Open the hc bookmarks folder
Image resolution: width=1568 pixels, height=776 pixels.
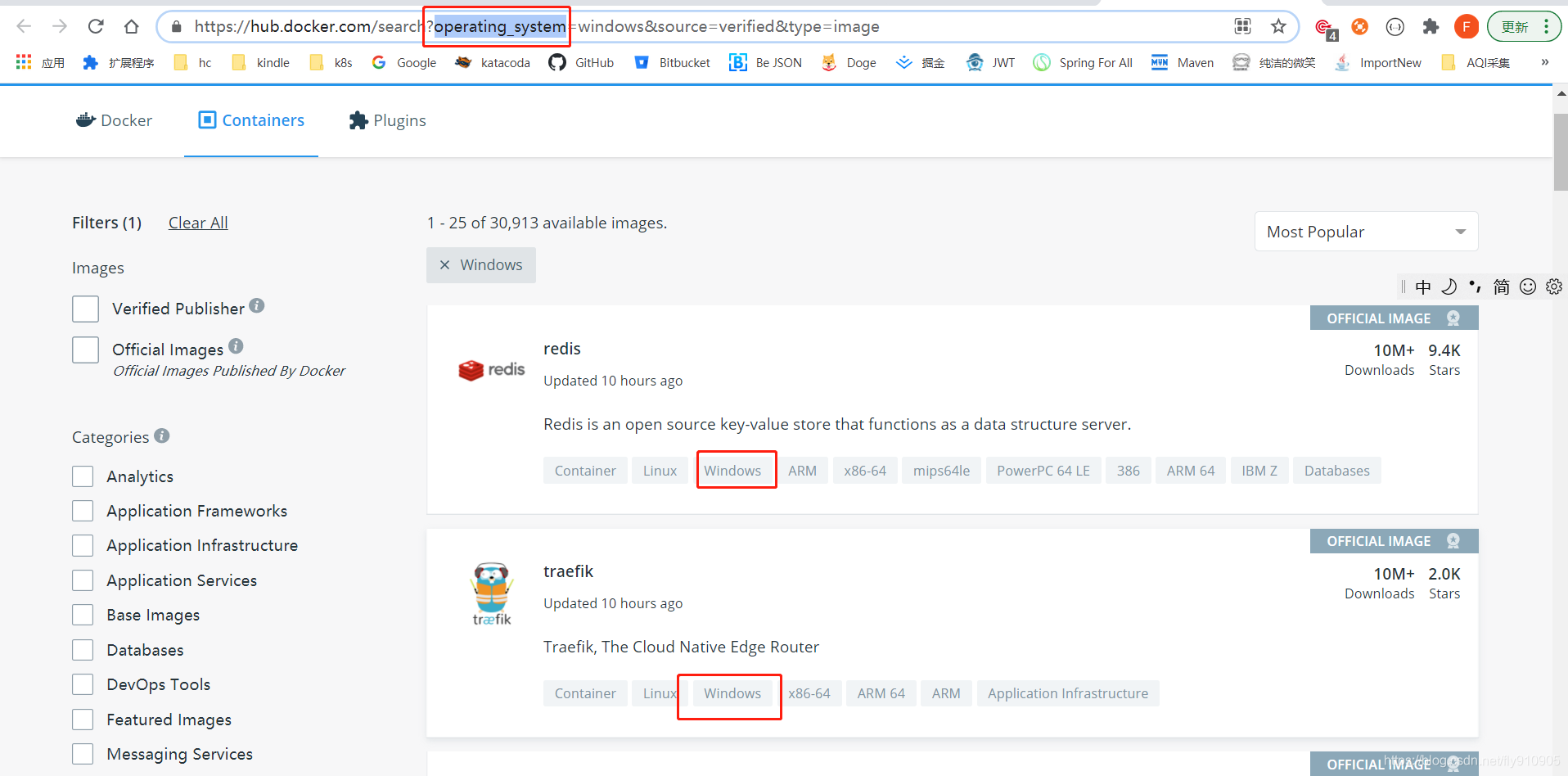193,62
